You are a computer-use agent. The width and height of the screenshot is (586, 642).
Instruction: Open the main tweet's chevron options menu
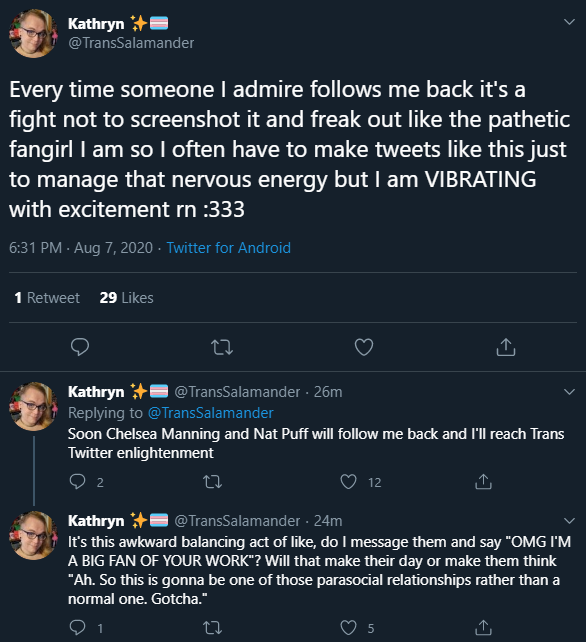(x=569, y=22)
